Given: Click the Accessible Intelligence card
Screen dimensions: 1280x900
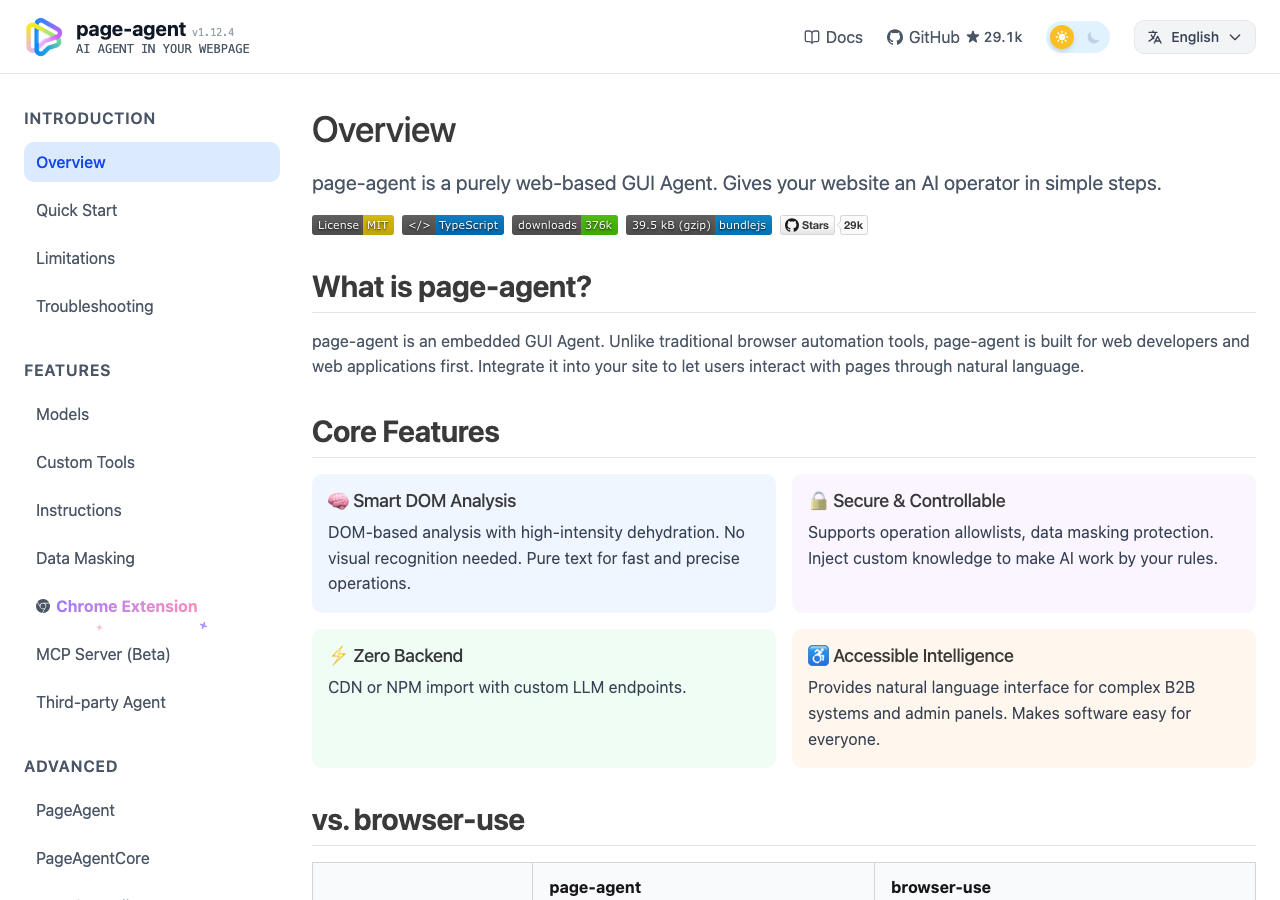Looking at the screenshot, I should point(1024,698).
